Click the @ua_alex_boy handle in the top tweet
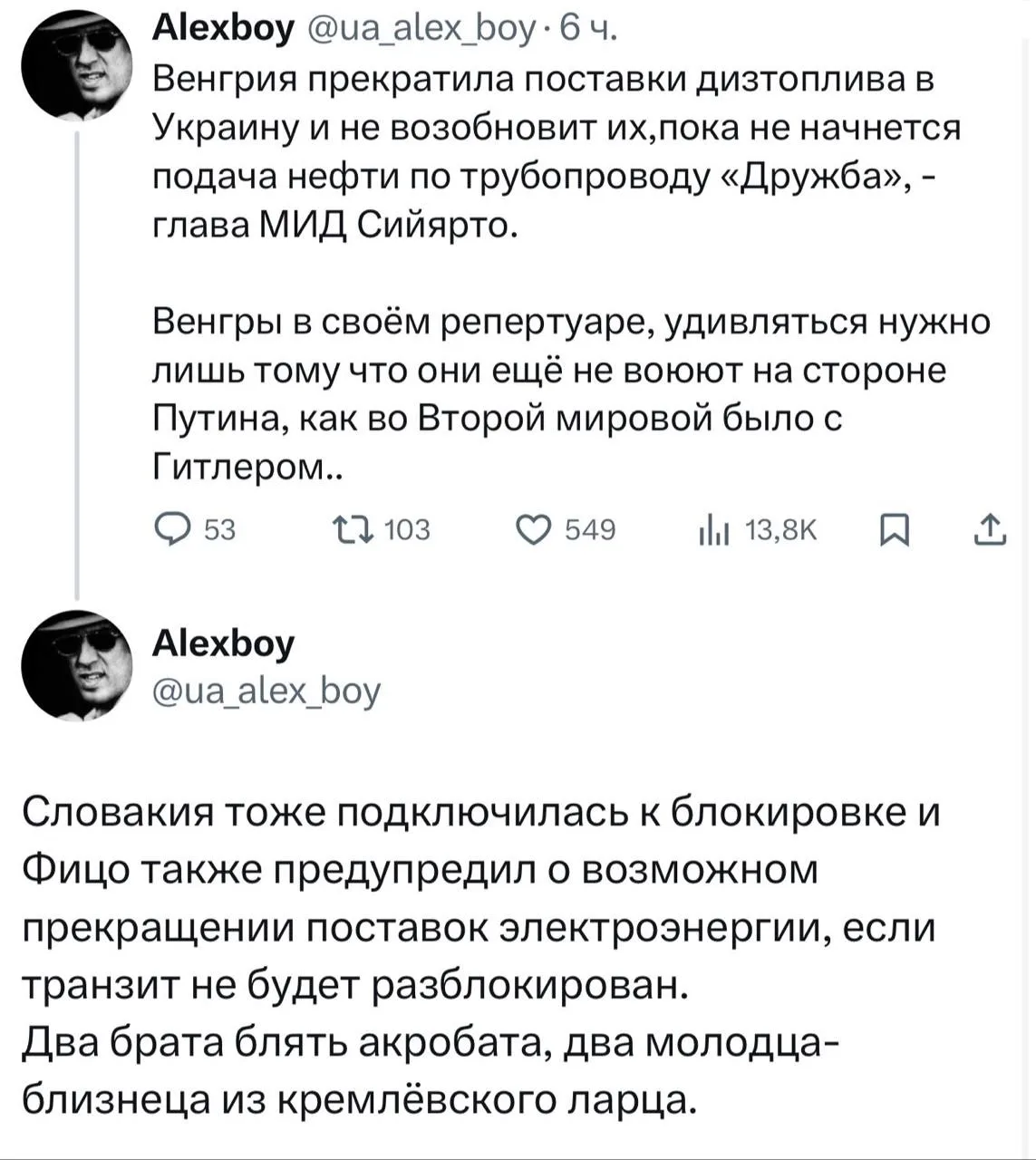Image resolution: width=1036 pixels, height=1160 pixels. [x=422, y=29]
